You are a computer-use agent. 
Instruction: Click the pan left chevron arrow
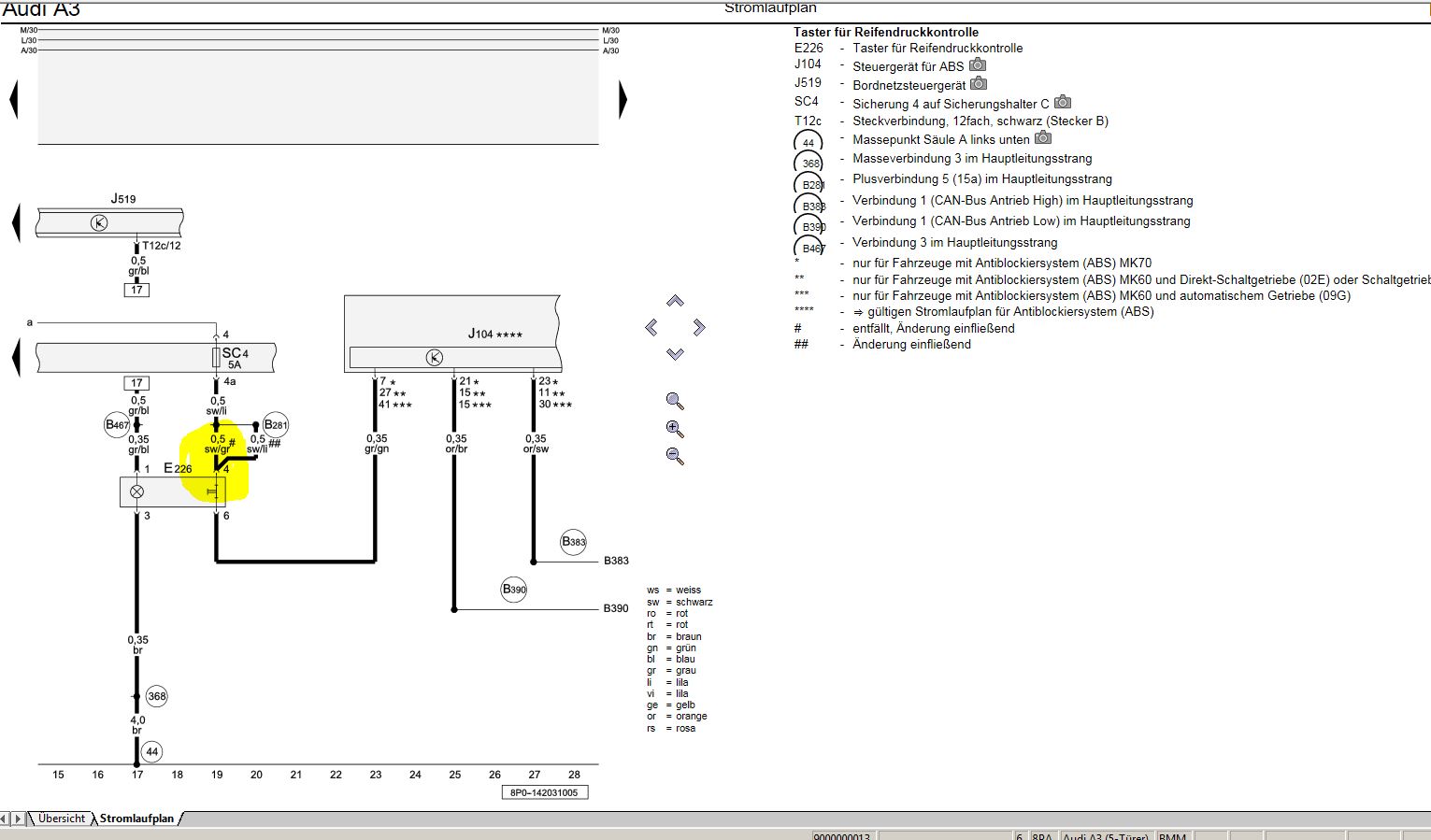pyautogui.click(x=651, y=327)
